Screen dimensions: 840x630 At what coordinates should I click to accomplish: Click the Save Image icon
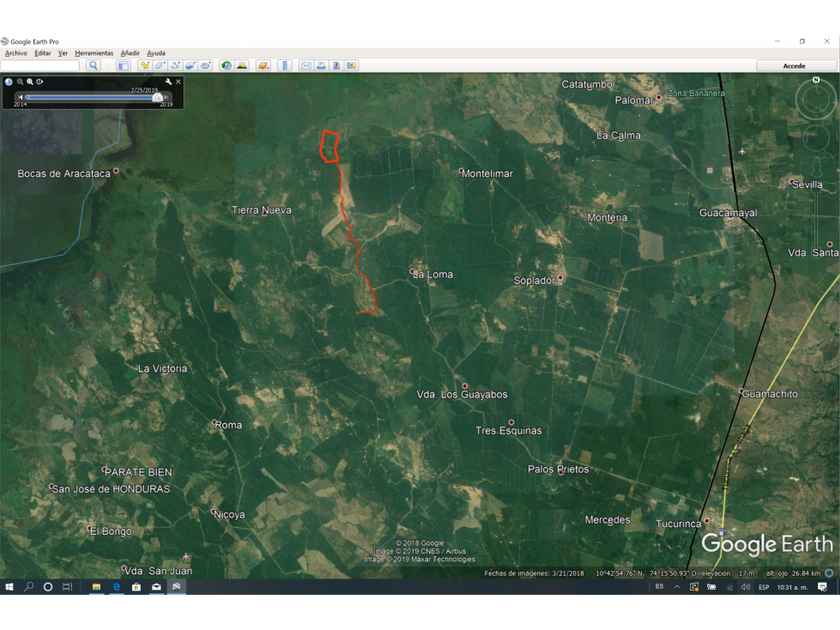[336, 65]
